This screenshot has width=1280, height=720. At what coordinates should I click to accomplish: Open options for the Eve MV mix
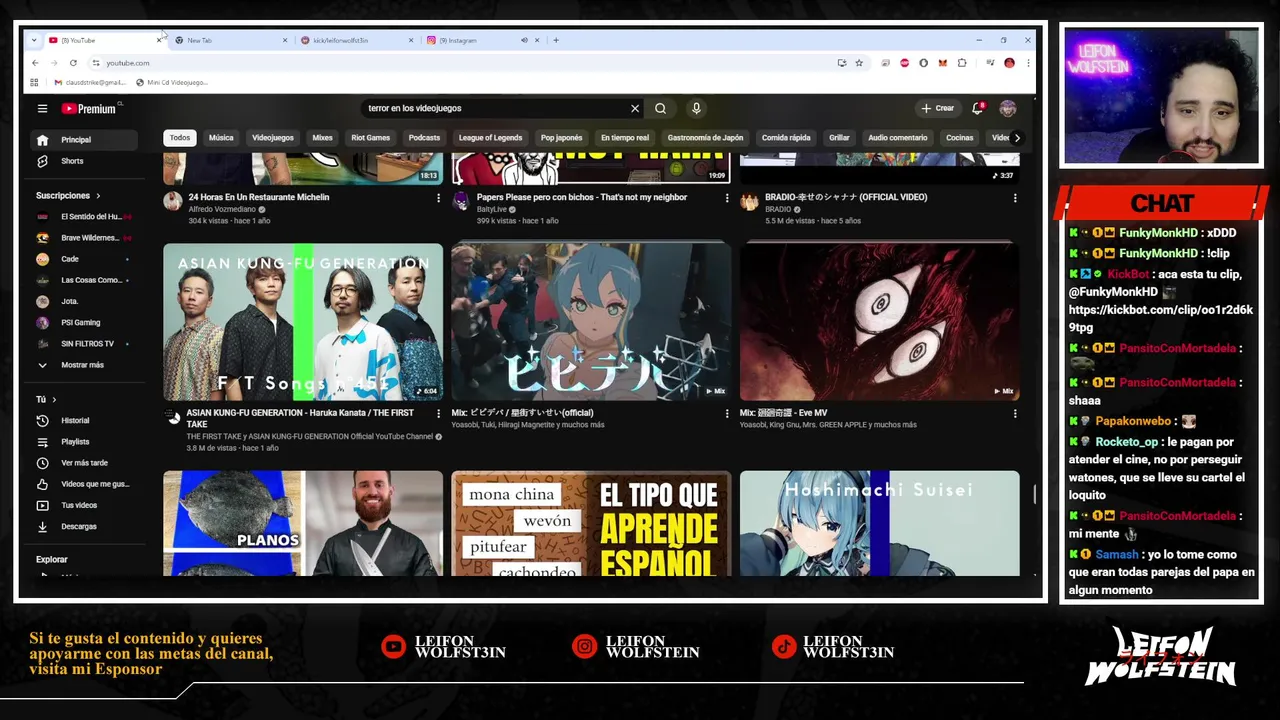click(1015, 413)
